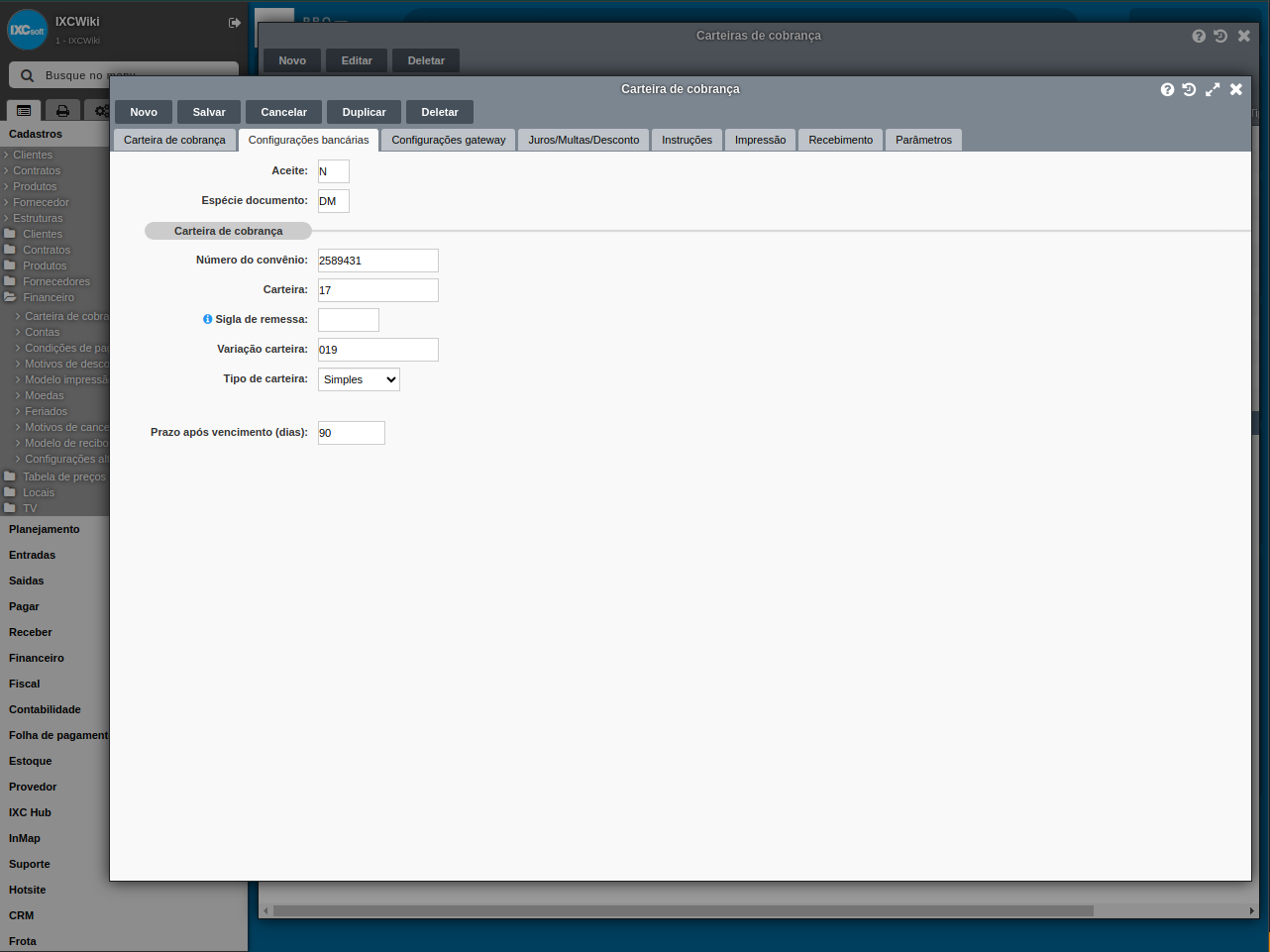The width and height of the screenshot is (1270, 952).
Task: Switch to Impressão tab
Action: (x=760, y=140)
